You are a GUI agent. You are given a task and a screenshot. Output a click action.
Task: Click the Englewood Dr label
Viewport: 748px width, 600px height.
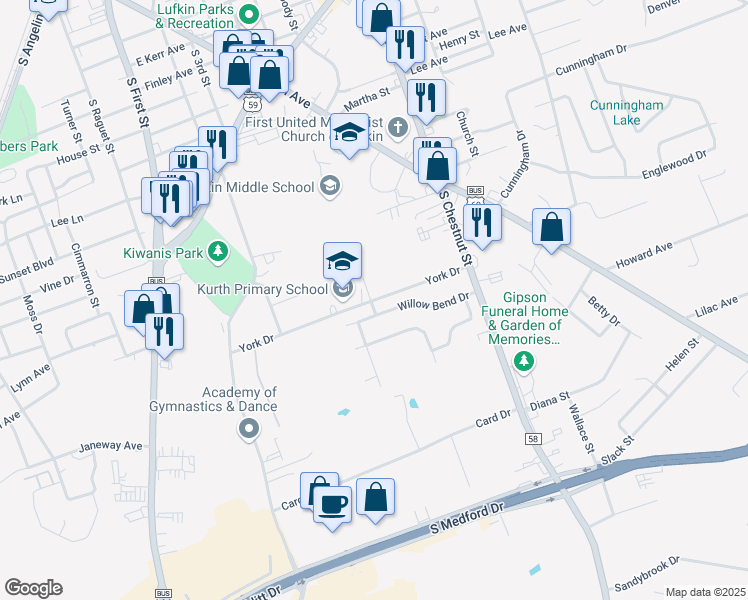click(x=674, y=165)
